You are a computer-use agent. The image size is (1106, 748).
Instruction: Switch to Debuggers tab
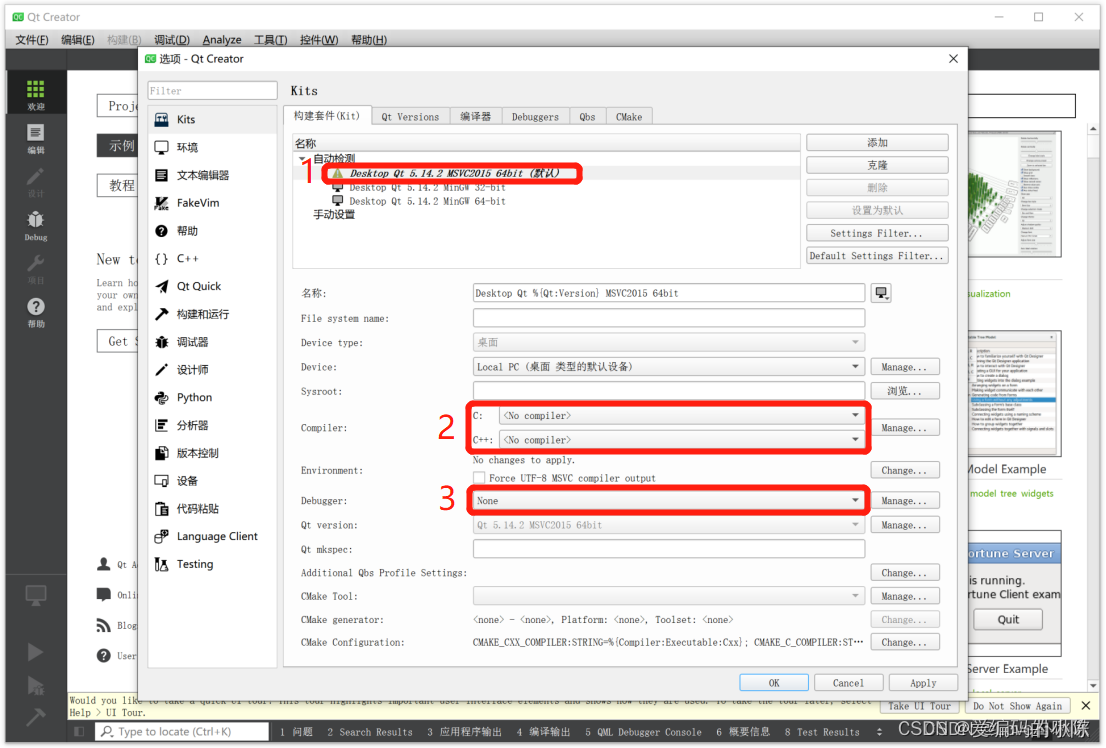[535, 116]
